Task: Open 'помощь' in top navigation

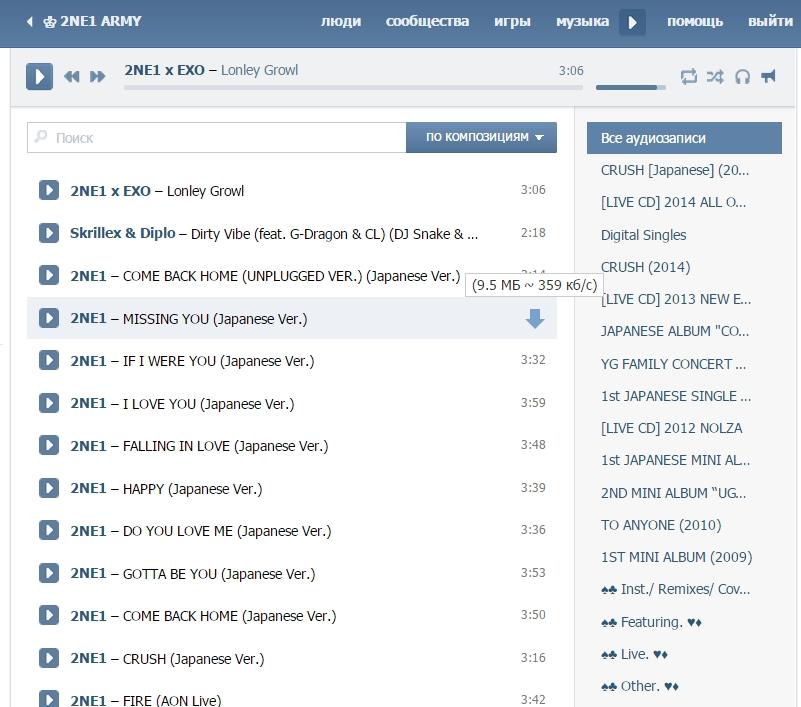Action: point(695,21)
